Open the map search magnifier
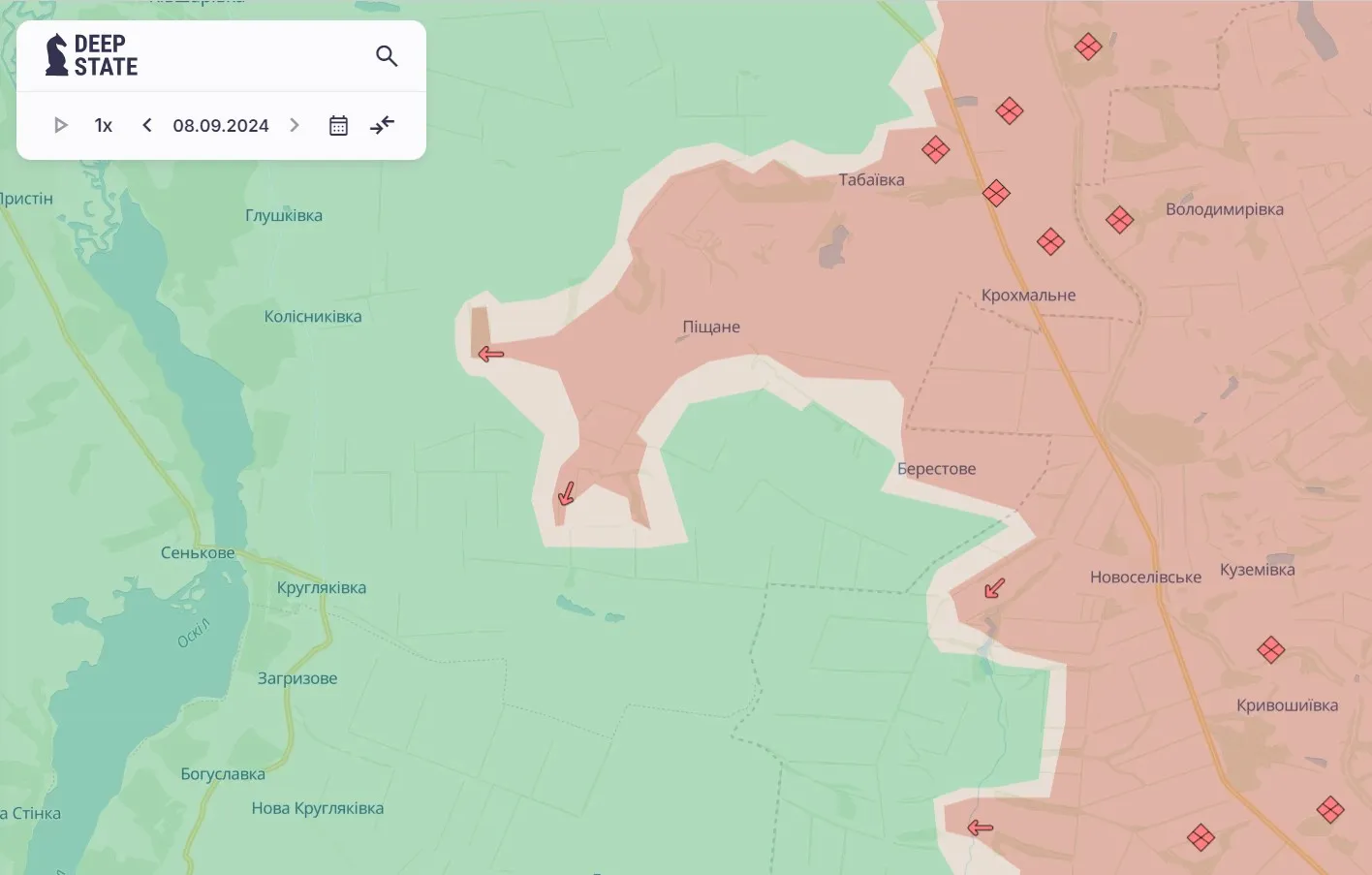Image resolution: width=1372 pixels, height=875 pixels. 387,56
